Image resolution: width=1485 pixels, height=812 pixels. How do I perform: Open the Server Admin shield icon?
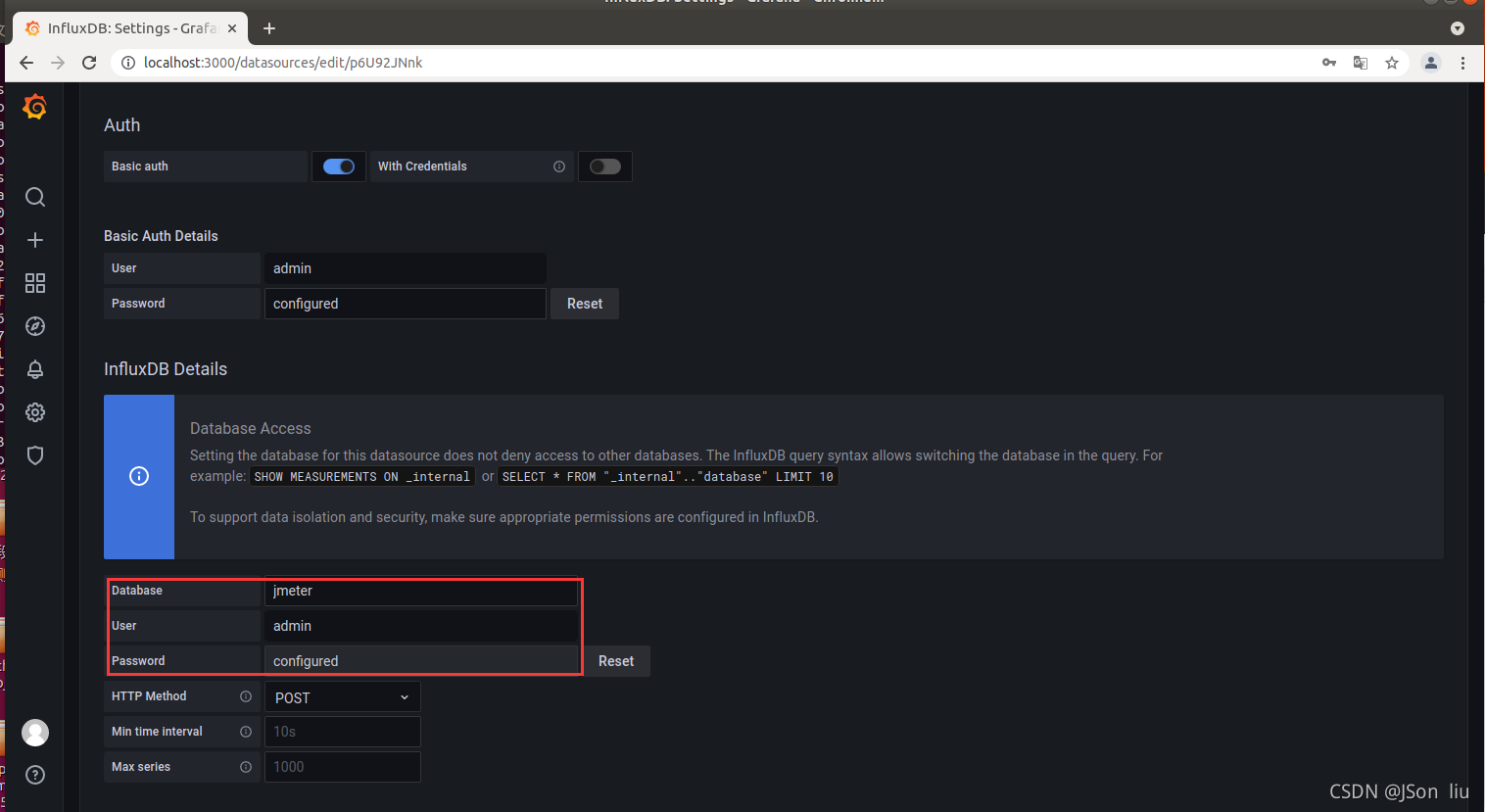[x=35, y=455]
